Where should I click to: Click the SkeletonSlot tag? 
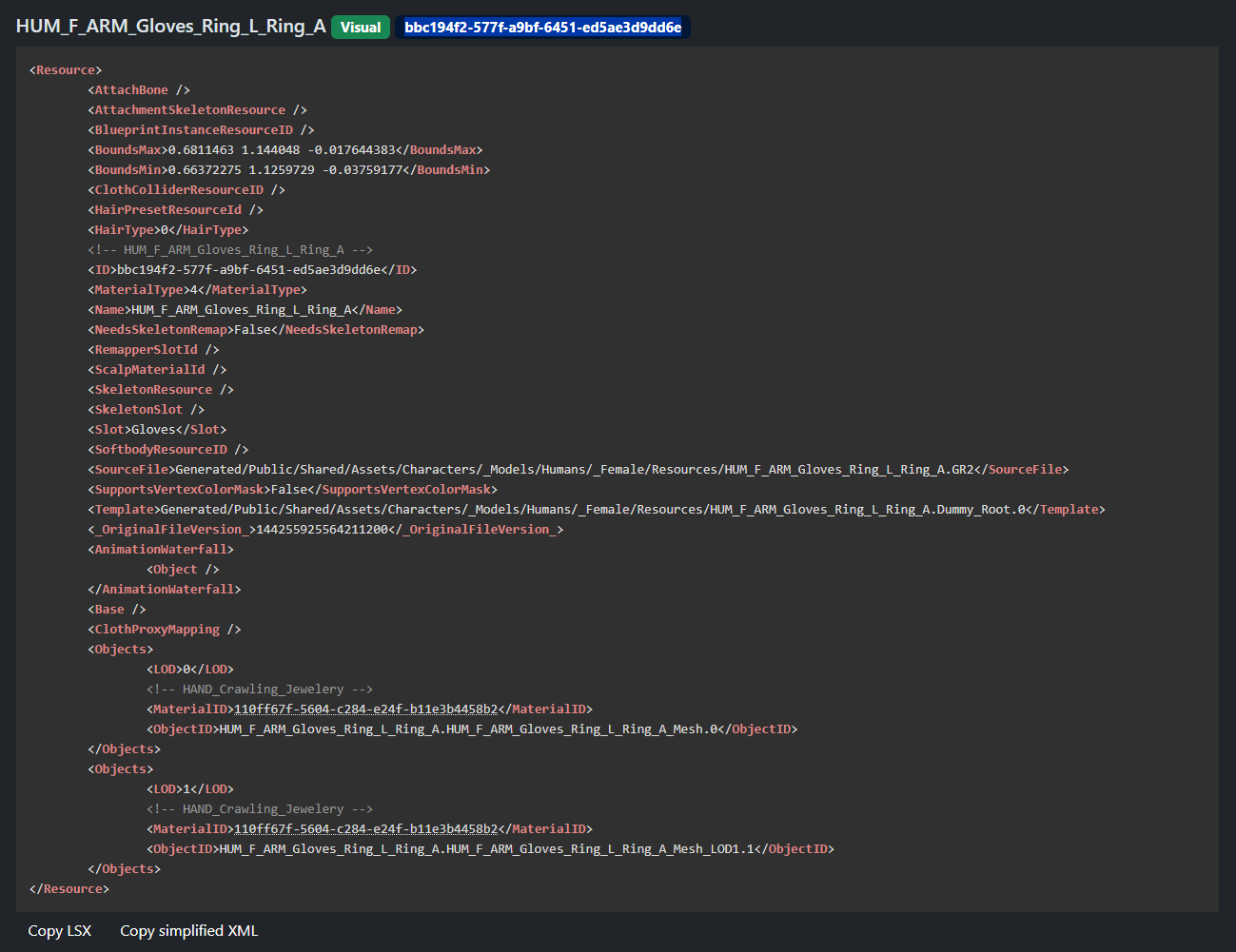(146, 409)
